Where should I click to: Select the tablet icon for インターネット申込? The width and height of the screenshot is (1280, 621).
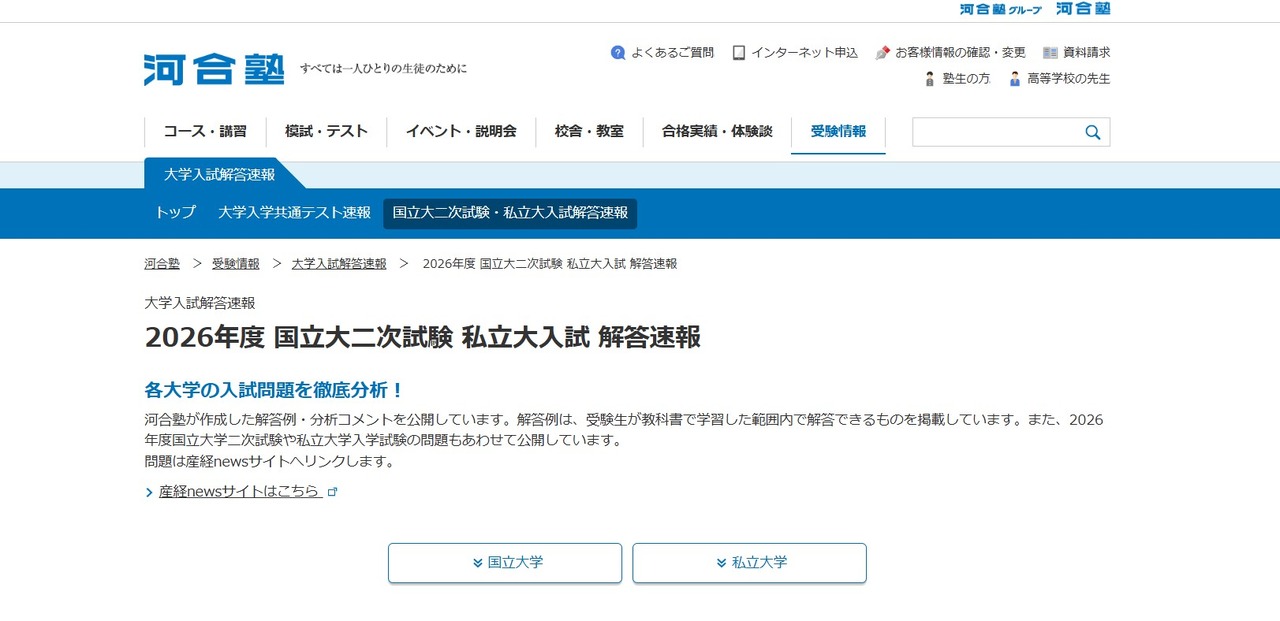coord(739,52)
